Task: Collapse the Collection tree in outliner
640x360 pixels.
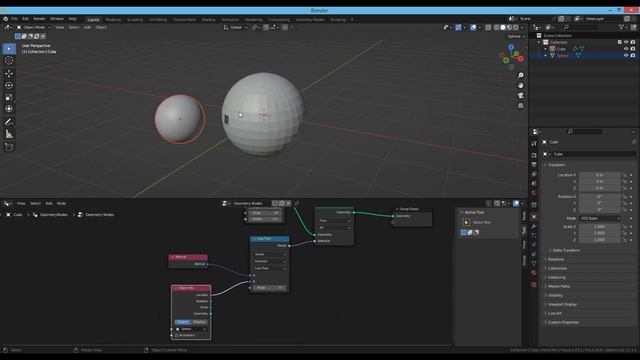Action: [539, 42]
